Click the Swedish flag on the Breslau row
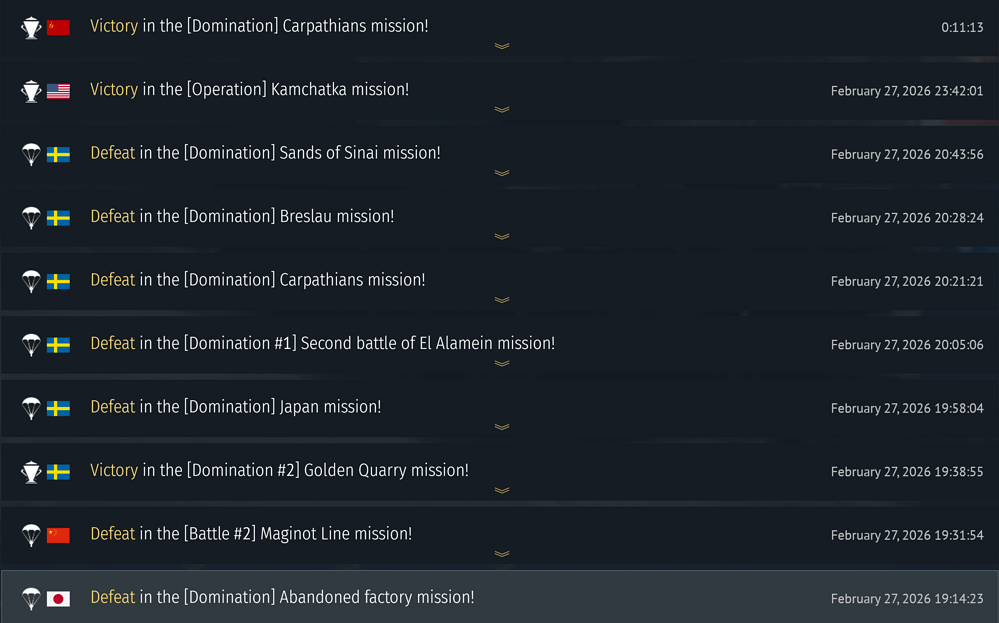Image resolution: width=999 pixels, height=623 pixels. pos(58,218)
